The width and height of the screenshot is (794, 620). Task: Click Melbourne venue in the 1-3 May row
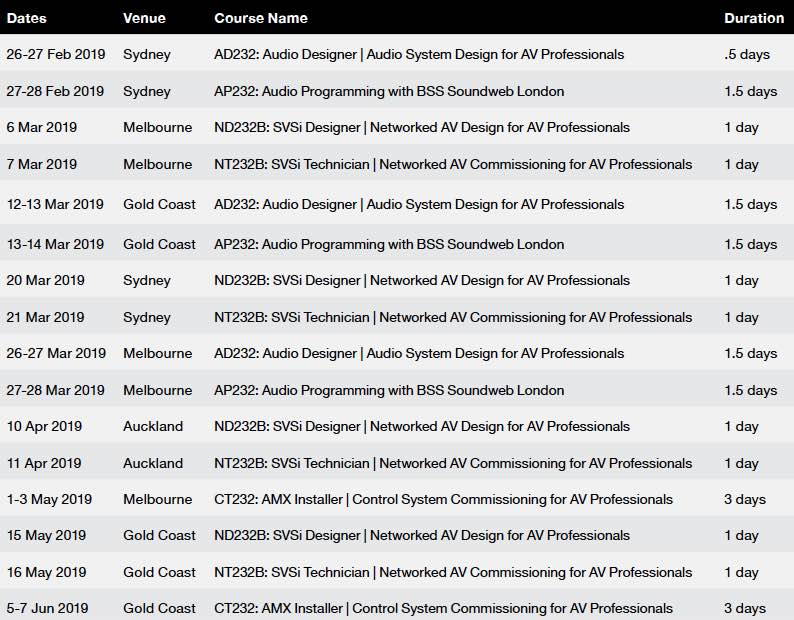point(157,499)
